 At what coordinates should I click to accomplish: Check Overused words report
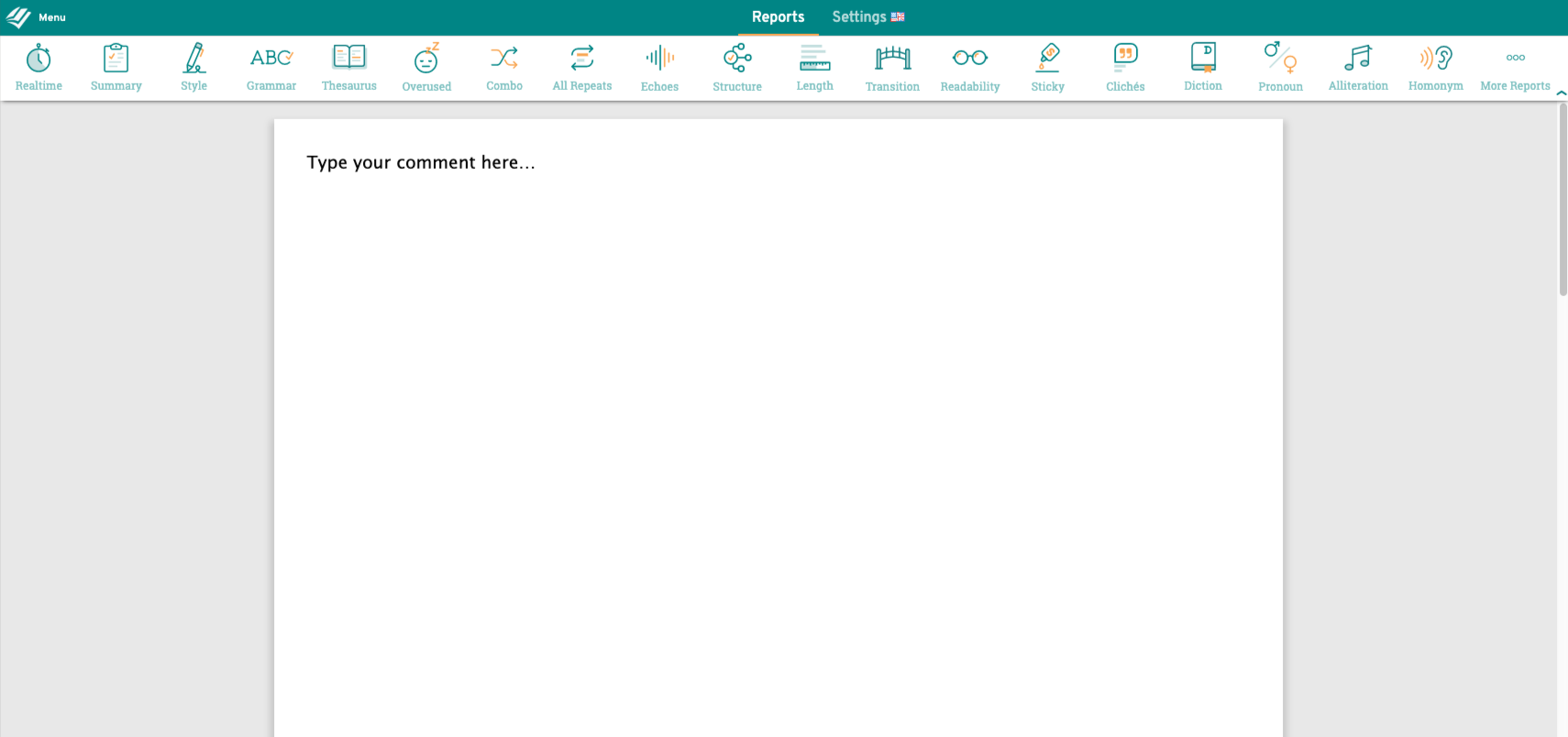pyautogui.click(x=426, y=68)
